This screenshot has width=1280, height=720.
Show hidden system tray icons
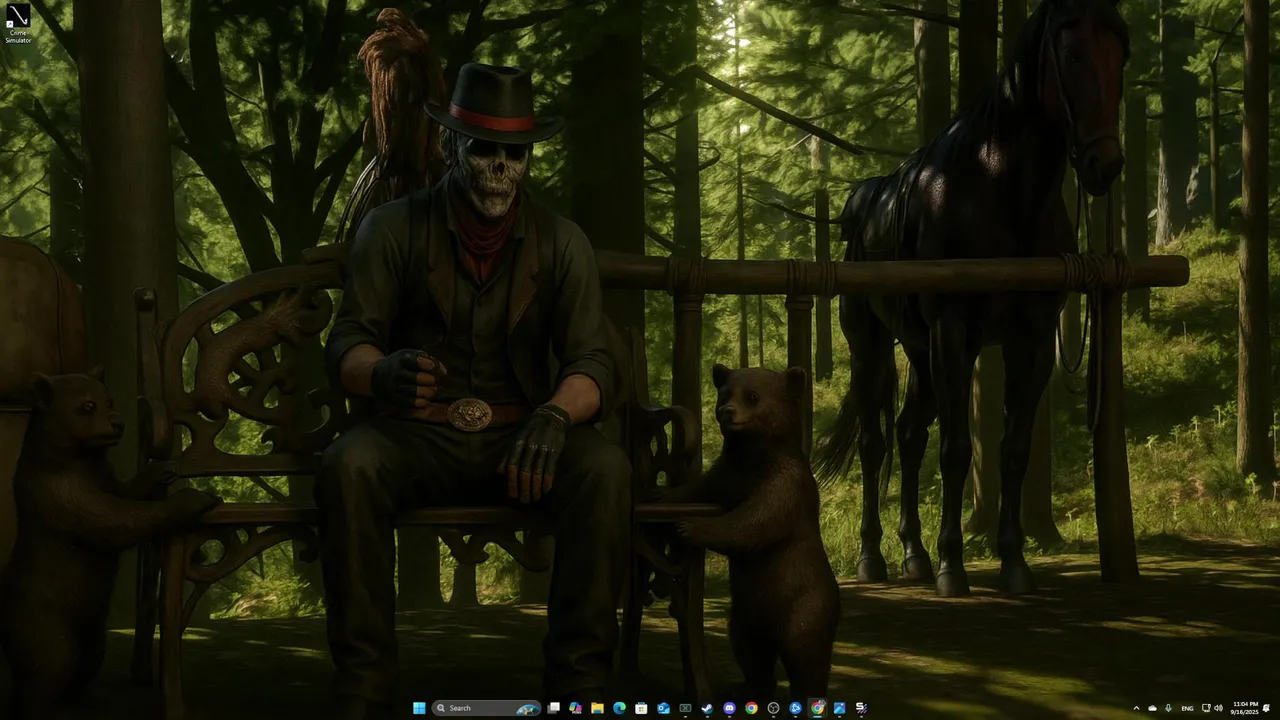tap(1136, 708)
